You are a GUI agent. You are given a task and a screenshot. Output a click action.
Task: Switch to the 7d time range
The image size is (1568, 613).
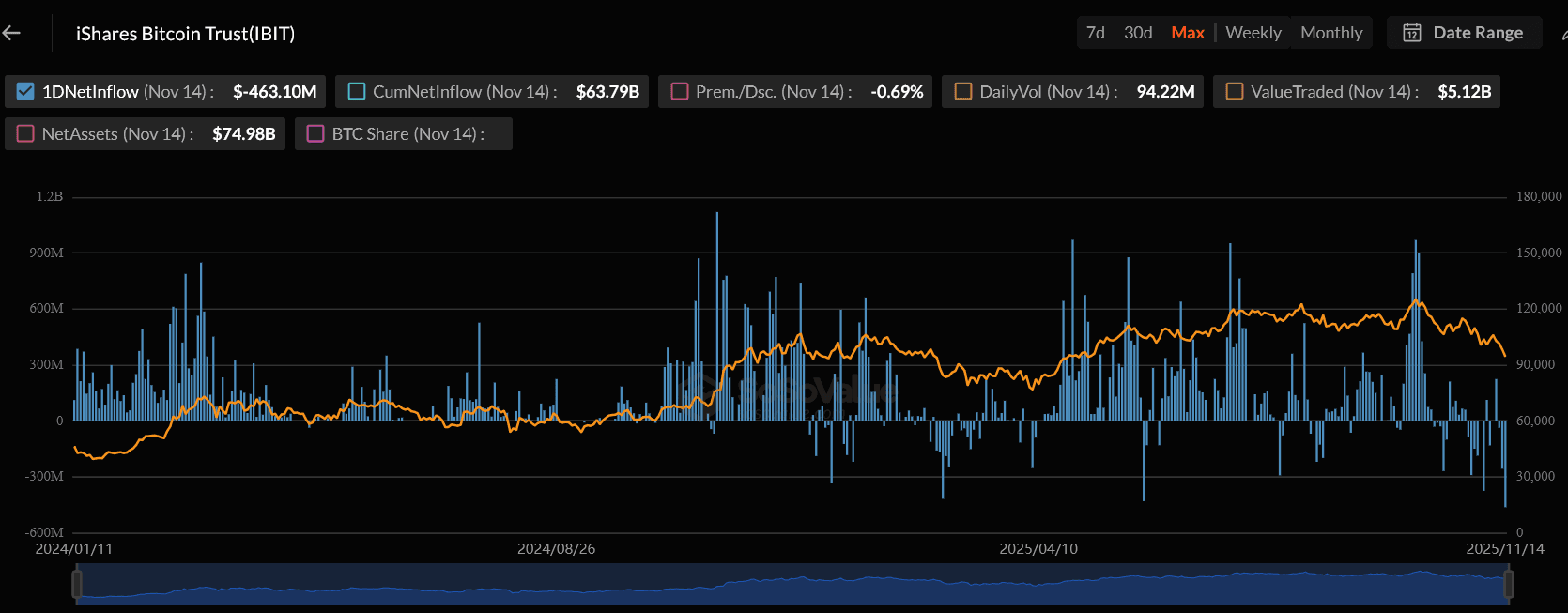[1095, 33]
